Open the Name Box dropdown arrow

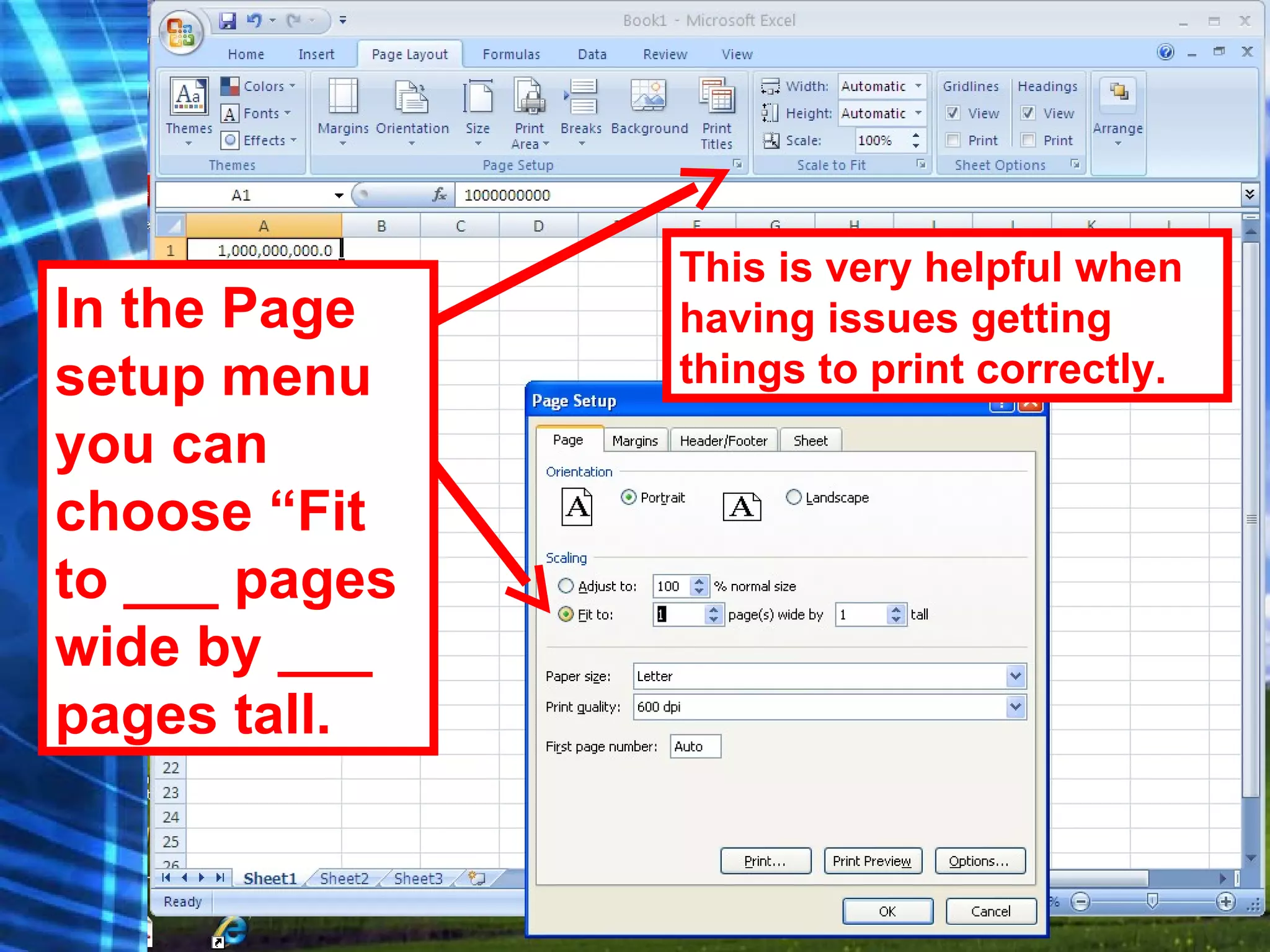tap(339, 196)
